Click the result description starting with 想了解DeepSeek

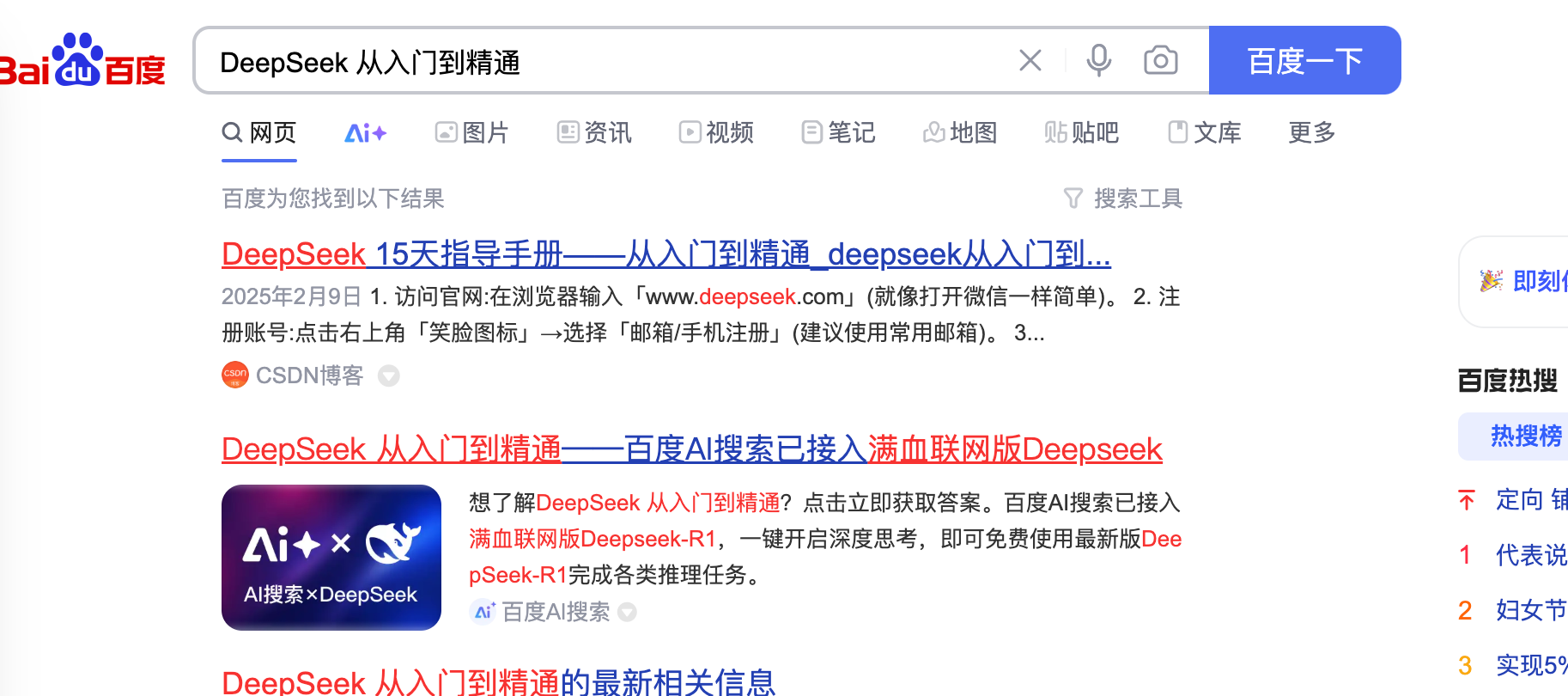click(x=825, y=539)
